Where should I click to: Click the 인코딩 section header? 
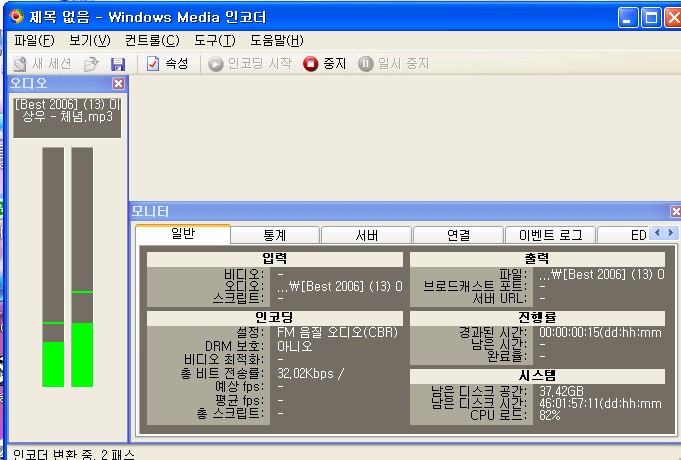pos(274,318)
